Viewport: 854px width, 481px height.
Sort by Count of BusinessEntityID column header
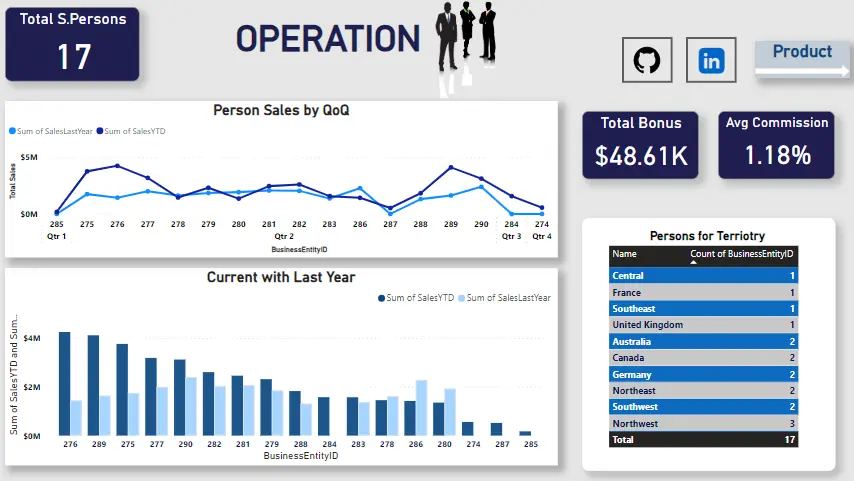[741, 254]
